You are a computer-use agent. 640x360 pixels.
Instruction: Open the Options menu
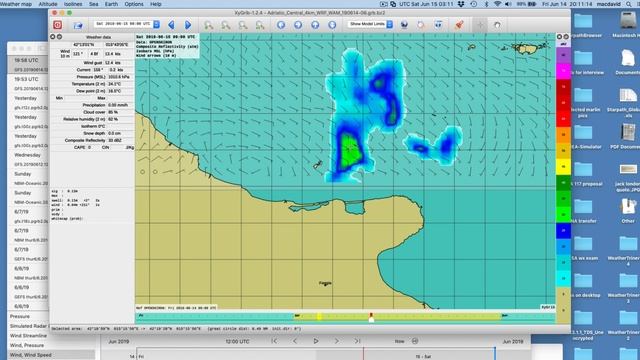(x=134, y=4)
